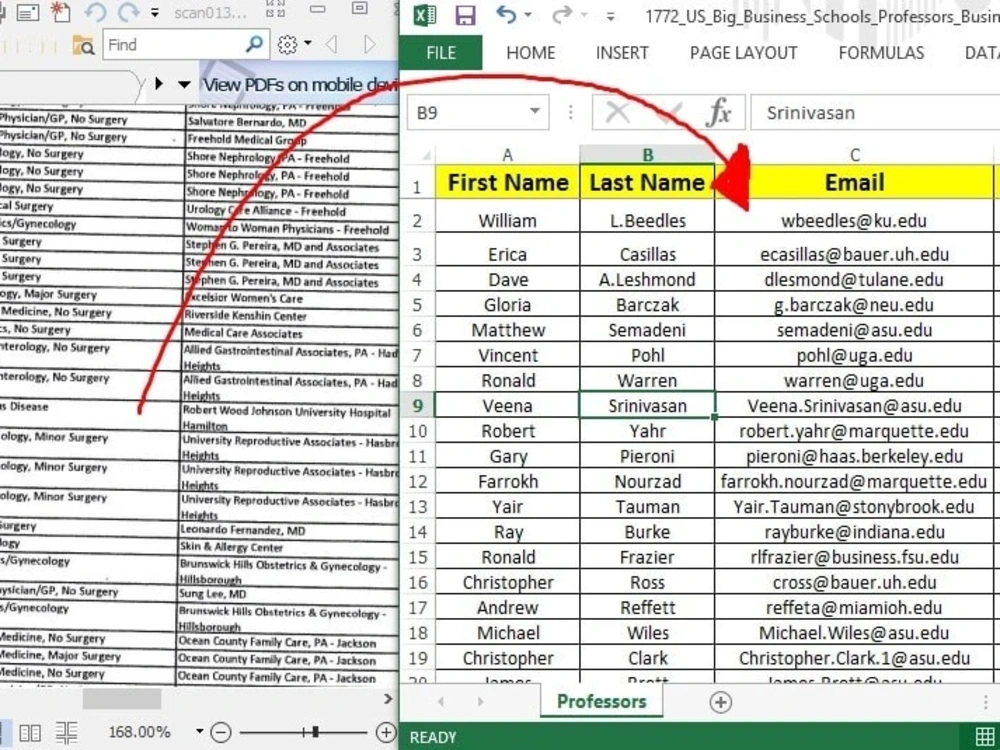Click the PDF zoom slider handle
Screen dimensions: 1000x750
pyautogui.click(x=315, y=732)
